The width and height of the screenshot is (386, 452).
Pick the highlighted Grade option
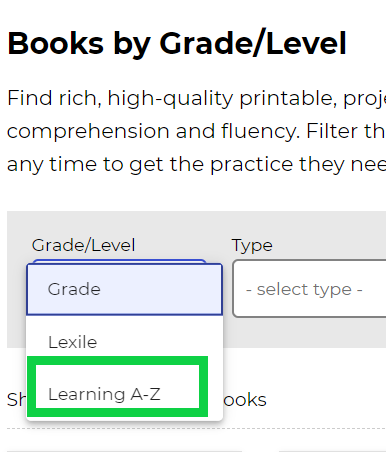124,289
